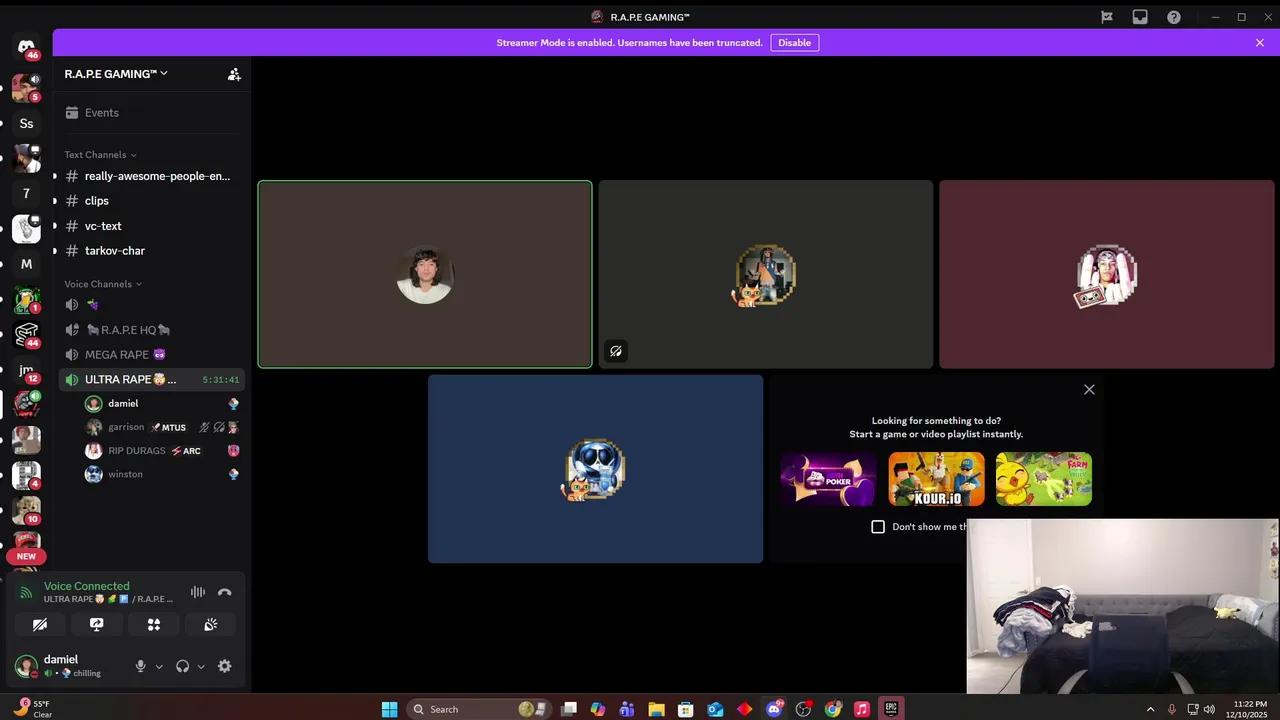Viewport: 1280px width, 720px height.
Task: Open the Events section
Action: click(x=101, y=112)
